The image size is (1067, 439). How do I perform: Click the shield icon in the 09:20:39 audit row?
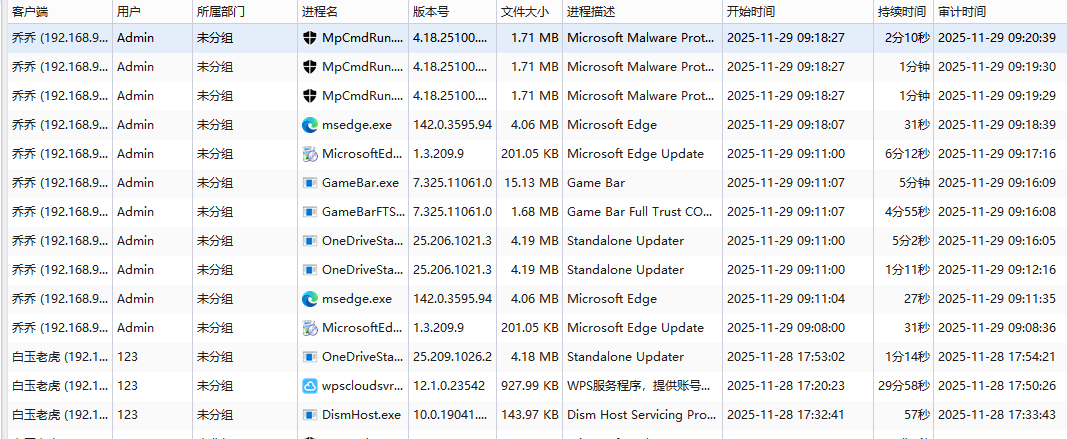click(310, 38)
